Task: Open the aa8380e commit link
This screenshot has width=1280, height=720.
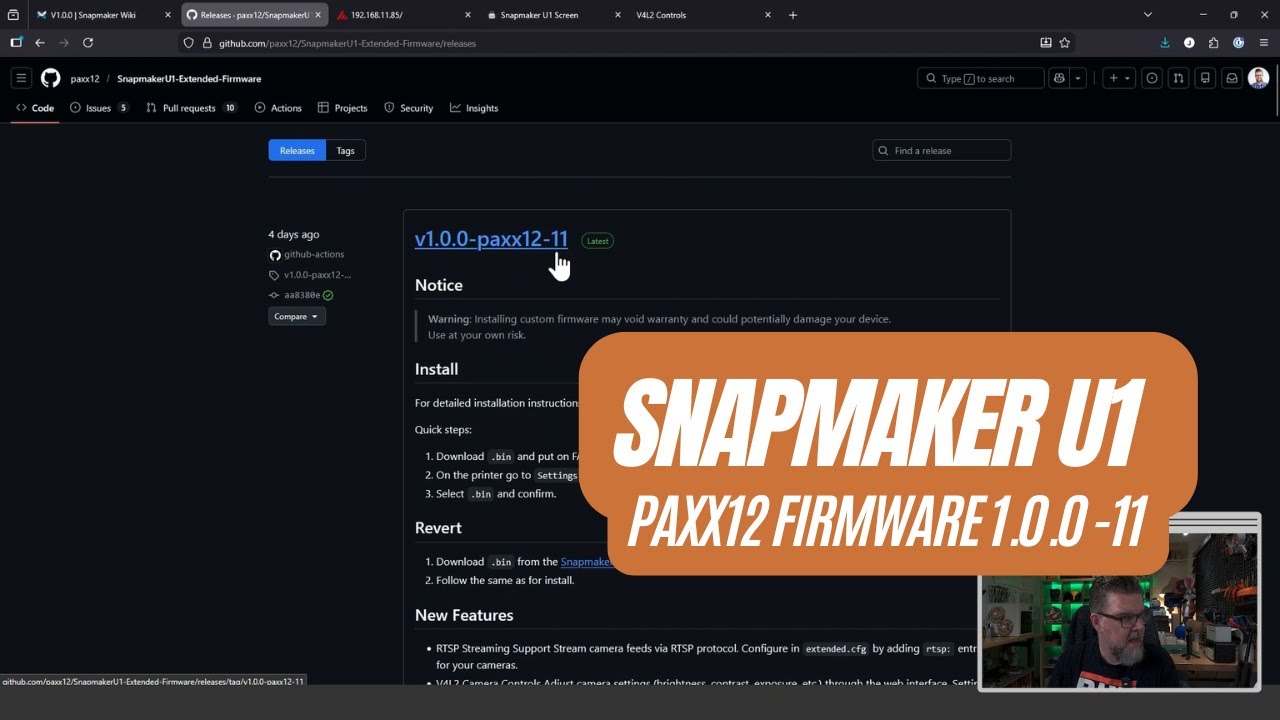Action: click(x=302, y=296)
